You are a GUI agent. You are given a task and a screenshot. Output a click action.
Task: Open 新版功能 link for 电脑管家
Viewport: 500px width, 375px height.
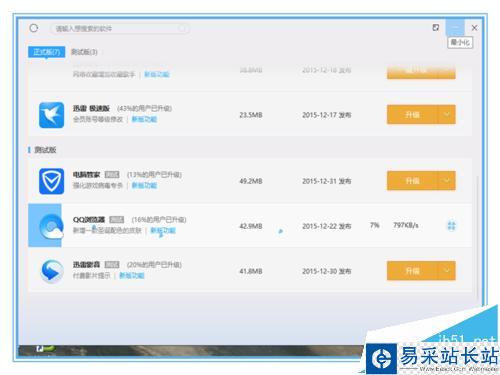[x=144, y=185]
